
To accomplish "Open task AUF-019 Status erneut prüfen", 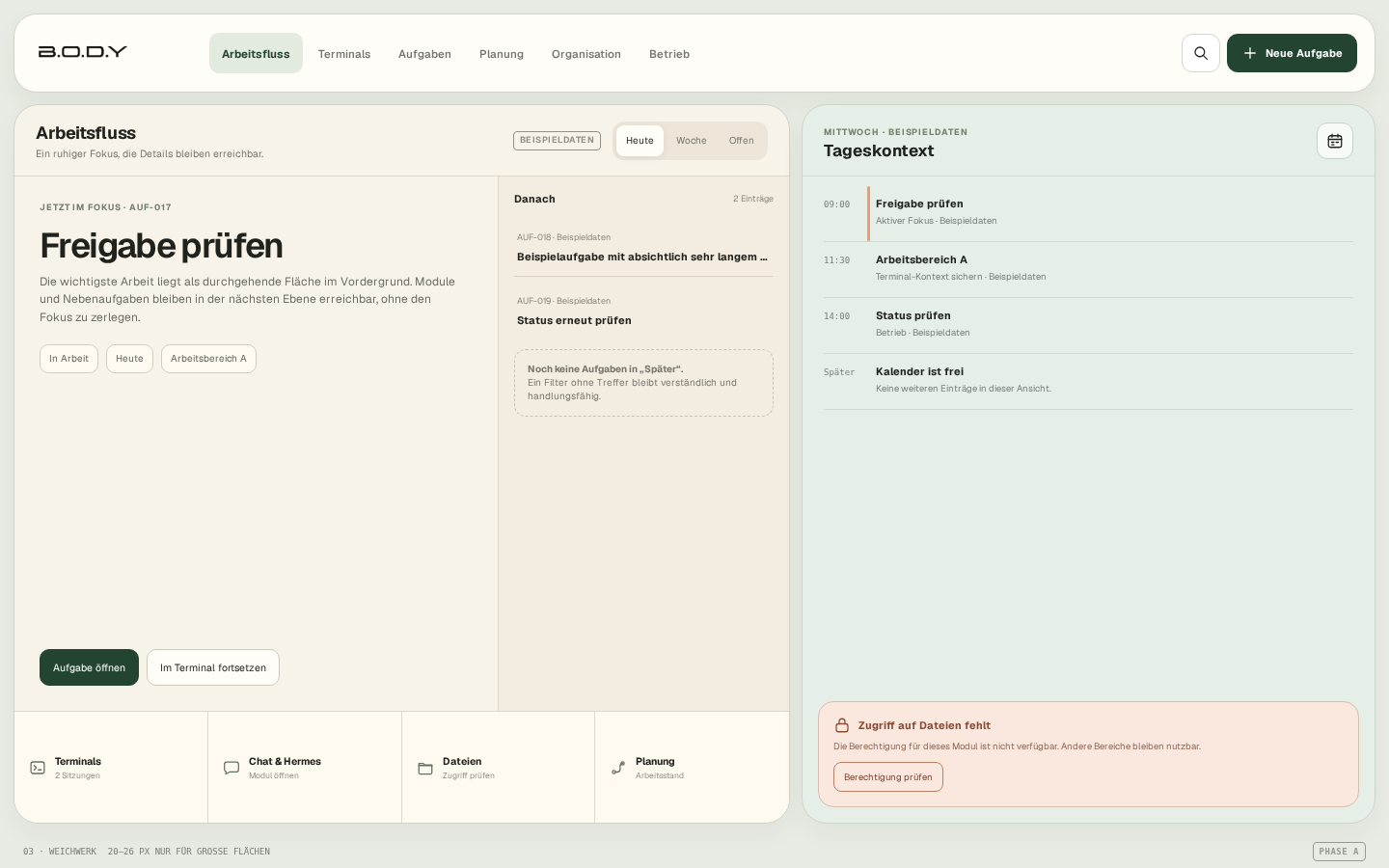I will point(644,312).
